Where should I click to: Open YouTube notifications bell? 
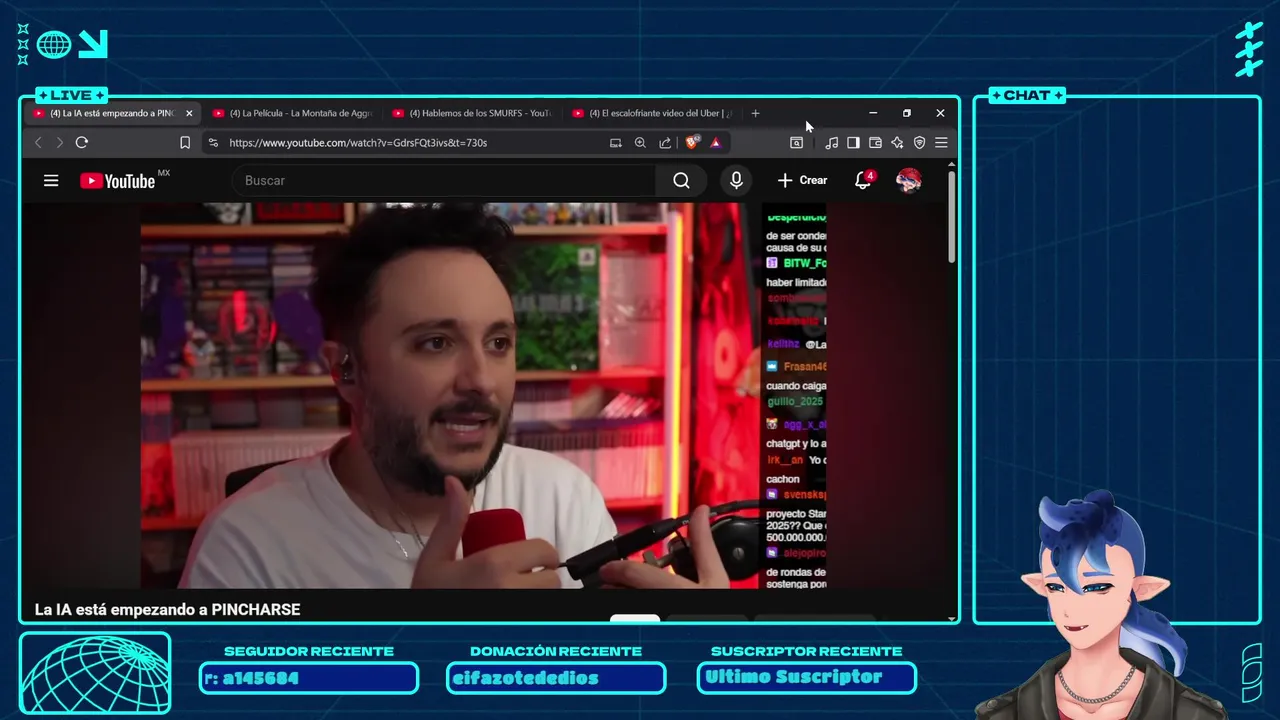click(862, 181)
